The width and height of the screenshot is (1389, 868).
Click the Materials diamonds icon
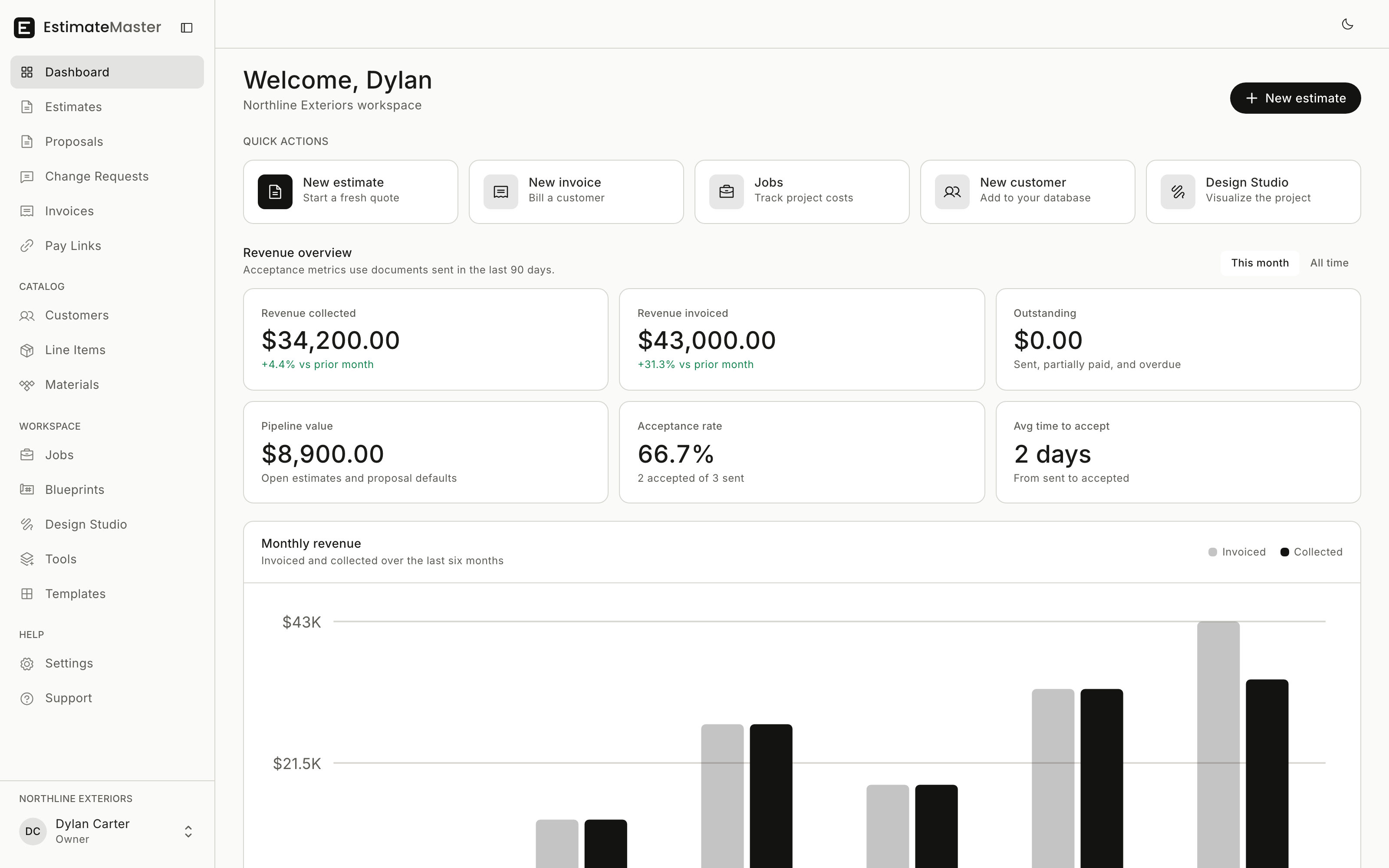[x=27, y=385]
